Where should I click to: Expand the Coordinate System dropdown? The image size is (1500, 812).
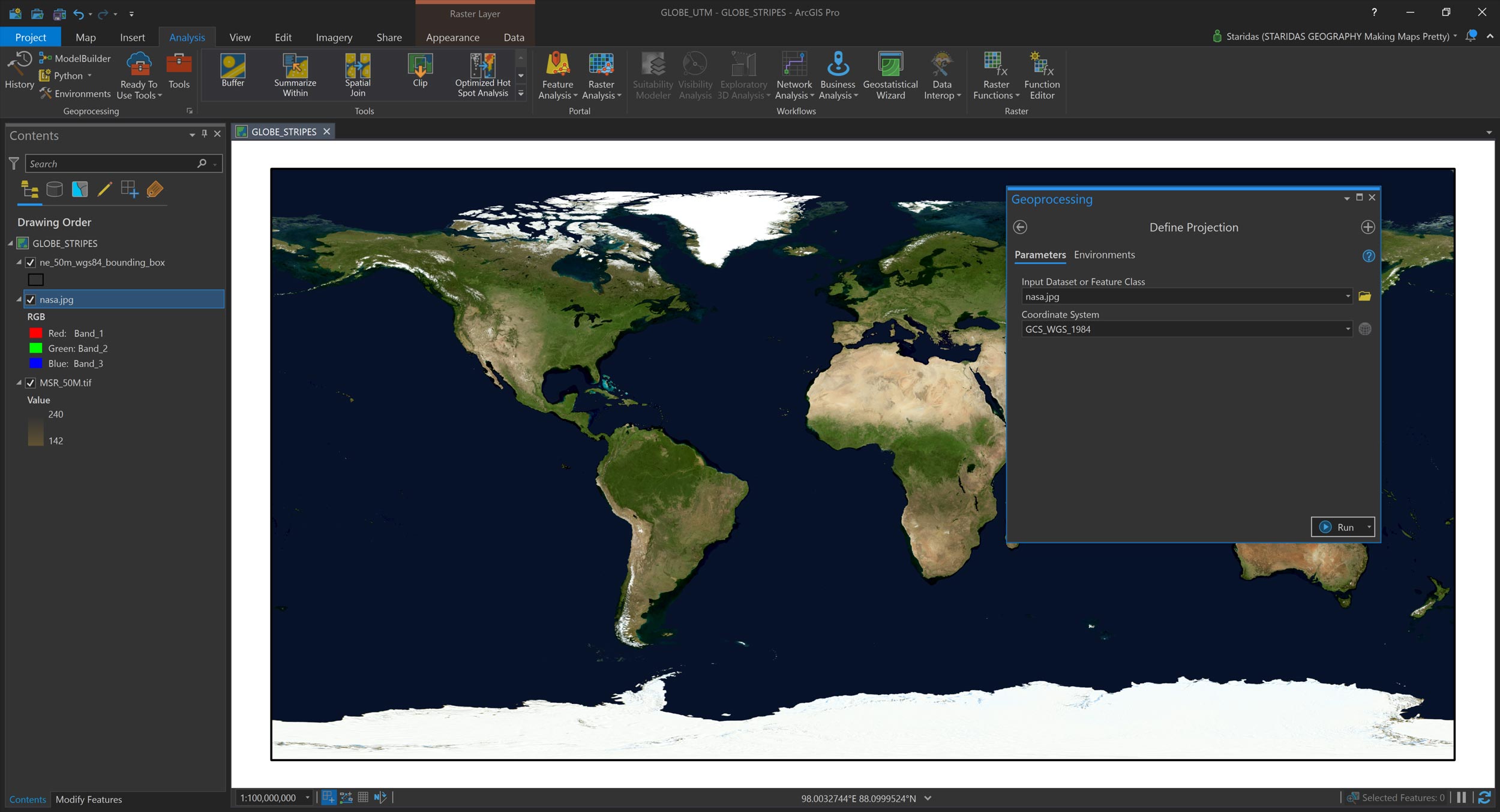click(x=1348, y=329)
